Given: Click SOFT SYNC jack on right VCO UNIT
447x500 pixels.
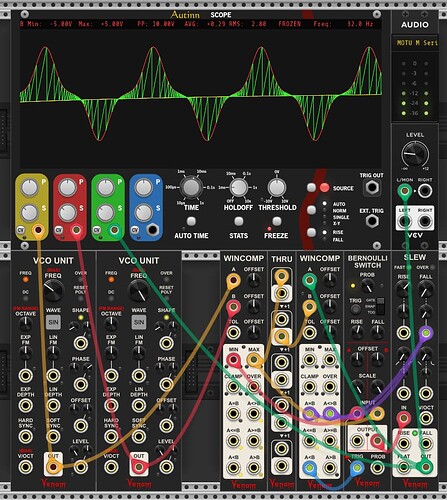Looking at the screenshot, I should click(x=139, y=436).
